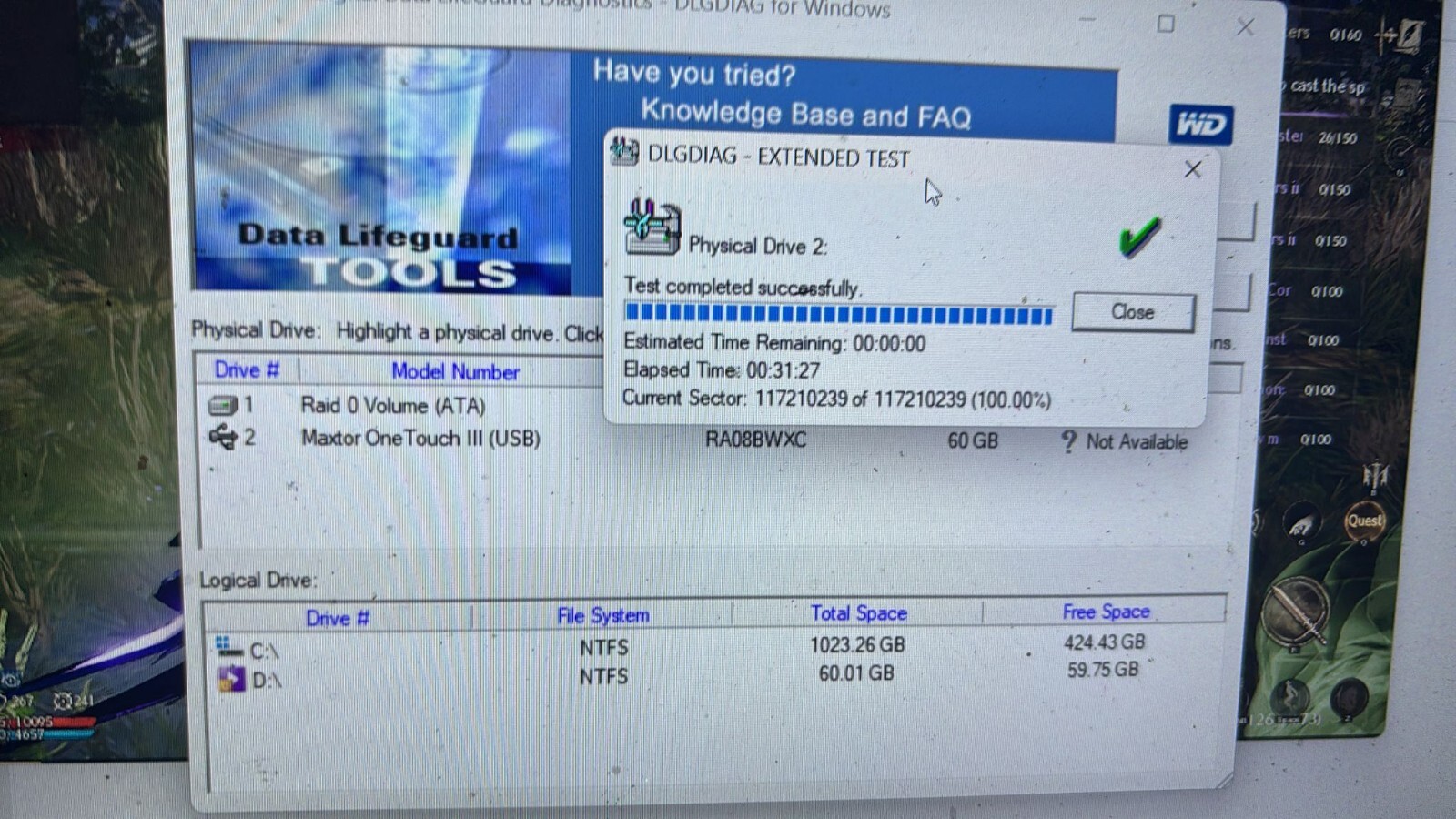
Task: Click the green checkmark test result icon
Action: 1138,236
